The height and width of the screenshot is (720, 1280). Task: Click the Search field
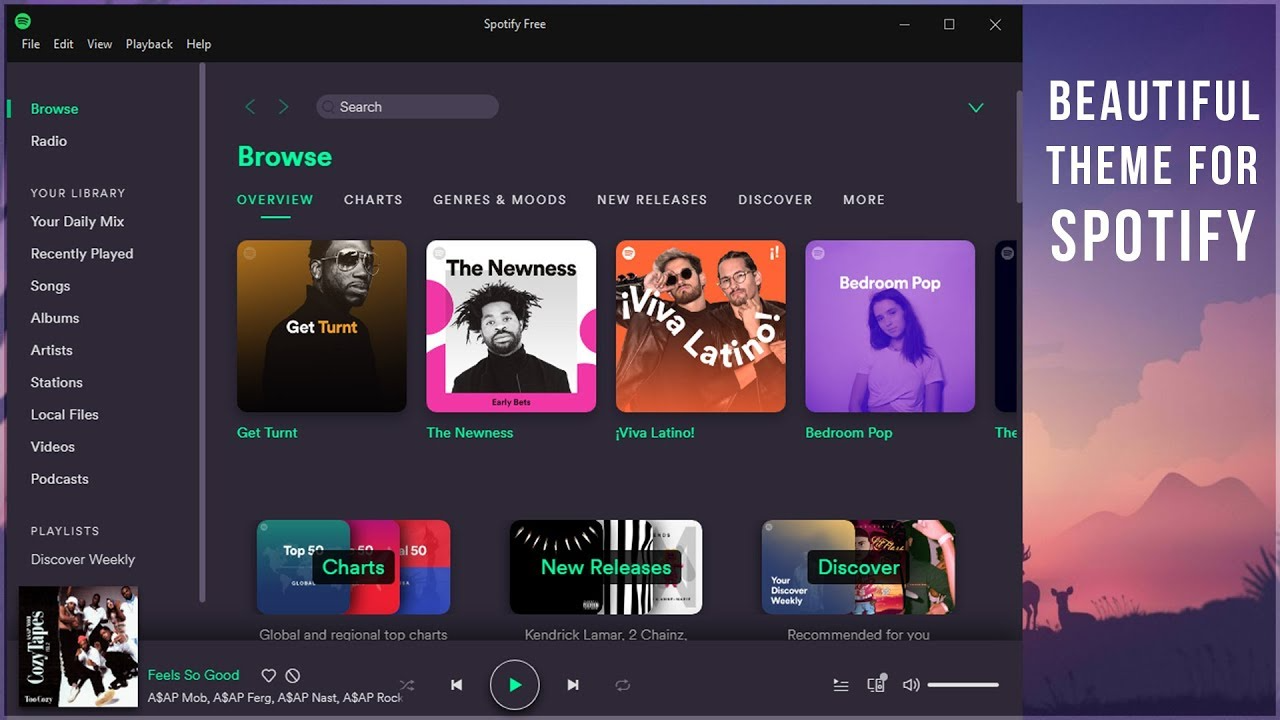point(408,107)
